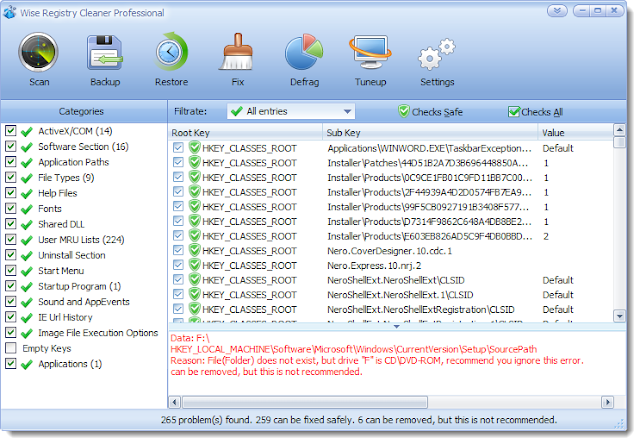Select the NeroShellExt.NeroShellExt.1\CLSID row
Screen dimensions: 640x444
391,295
